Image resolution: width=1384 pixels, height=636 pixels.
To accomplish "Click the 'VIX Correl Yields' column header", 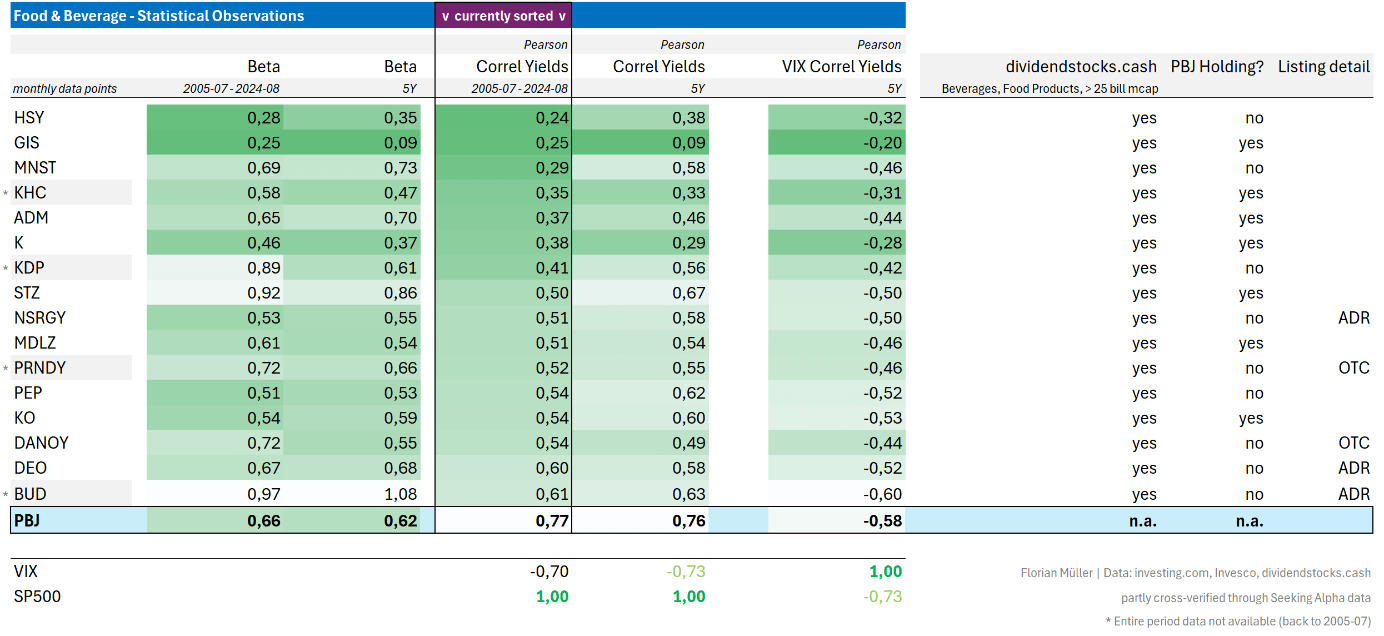I will click(x=842, y=67).
